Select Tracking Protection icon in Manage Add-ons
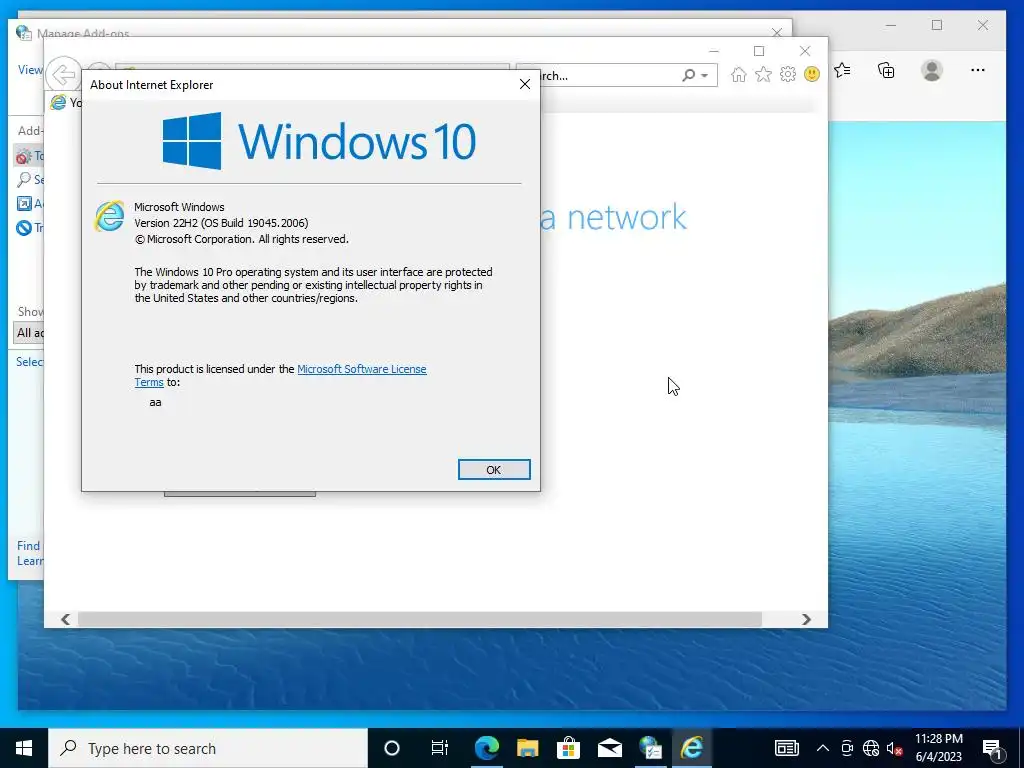The image size is (1024, 768). 24,228
